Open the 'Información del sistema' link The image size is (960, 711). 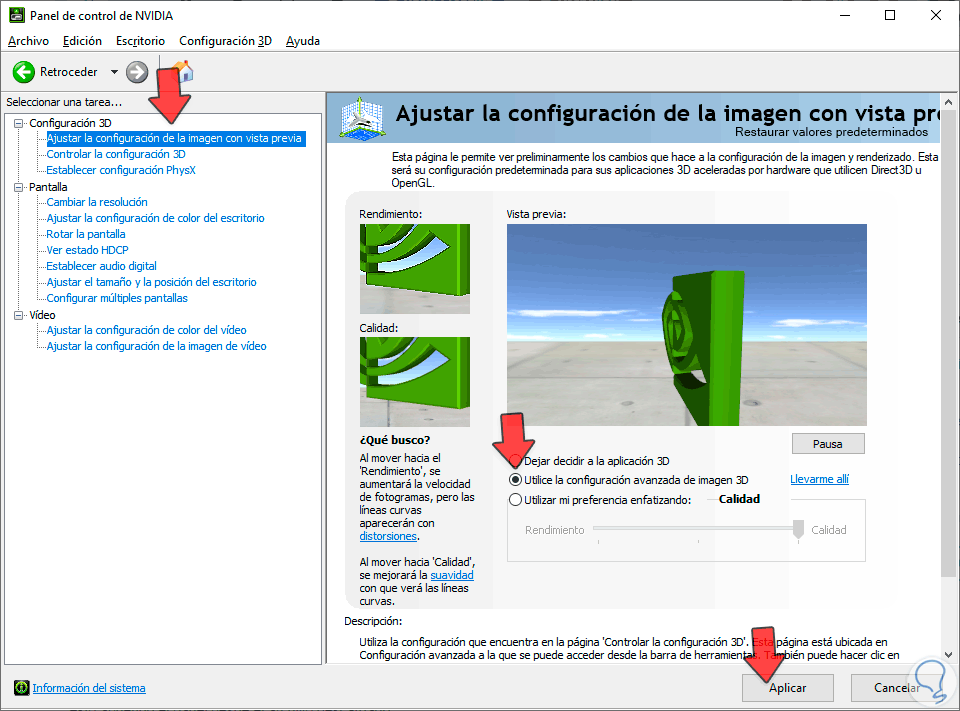pyautogui.click(x=89, y=688)
